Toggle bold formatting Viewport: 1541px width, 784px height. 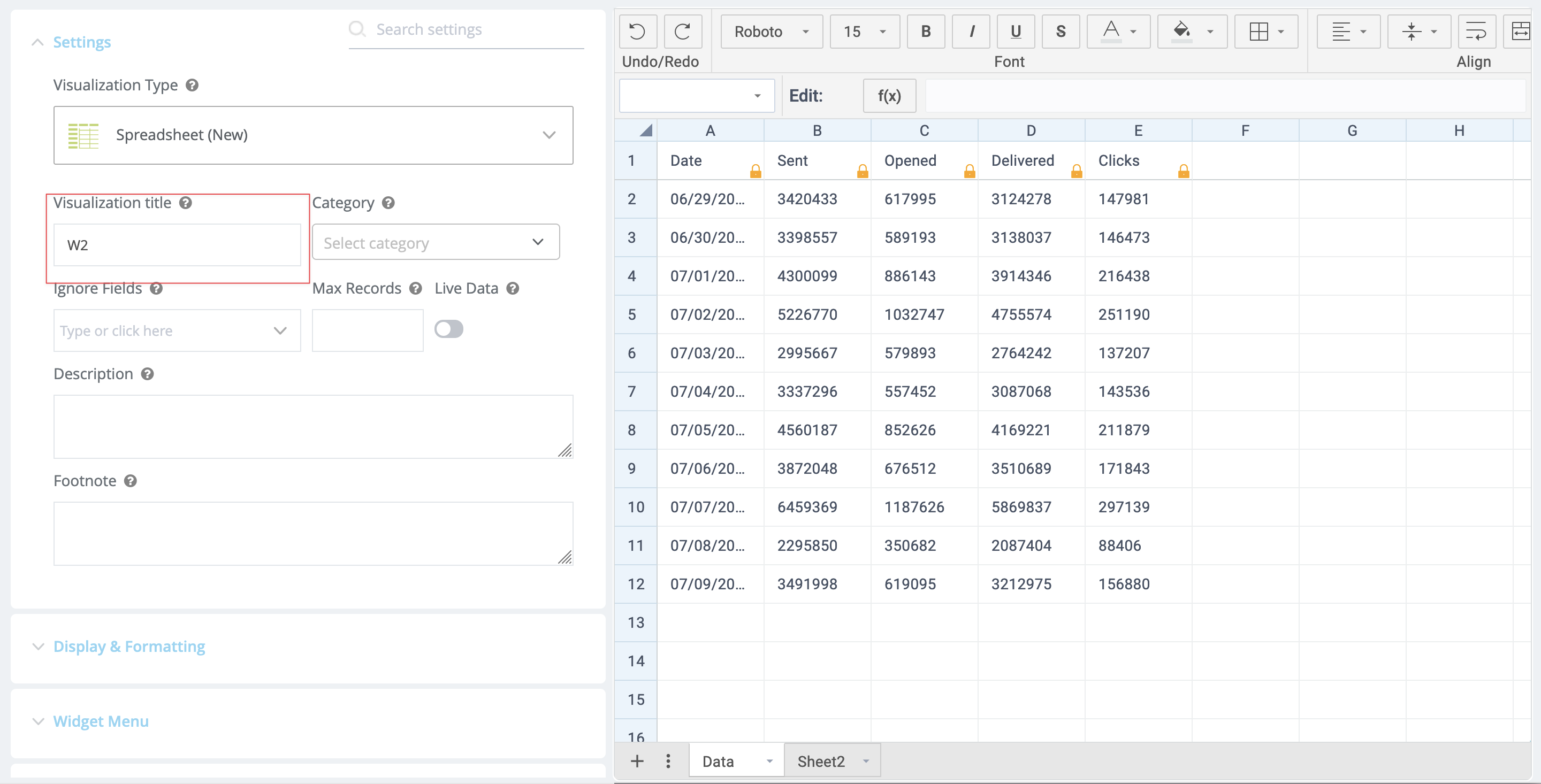[926, 32]
